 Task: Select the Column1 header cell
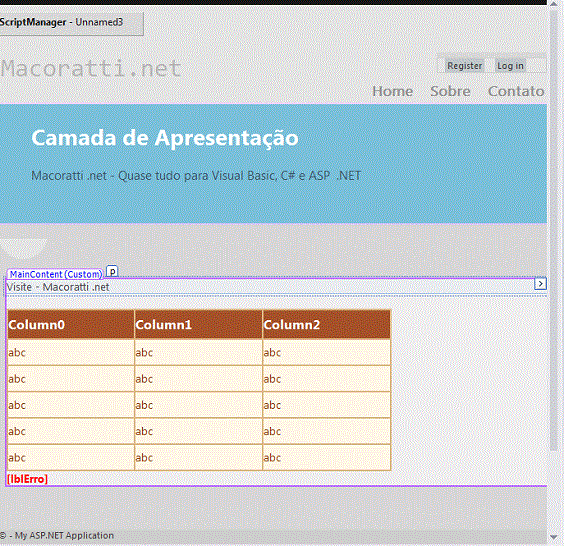point(199,324)
